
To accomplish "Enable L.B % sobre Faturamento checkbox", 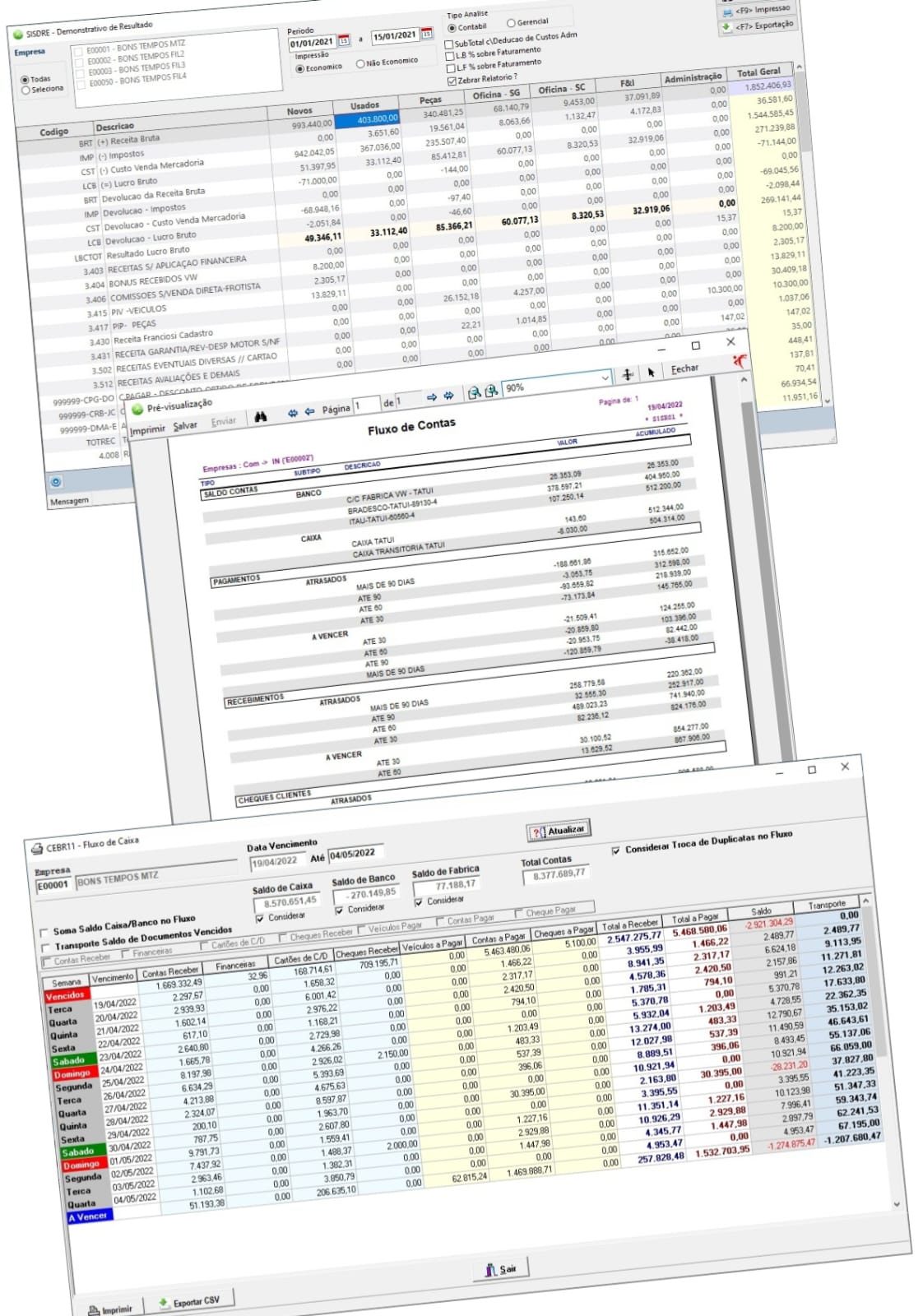I will [x=450, y=57].
